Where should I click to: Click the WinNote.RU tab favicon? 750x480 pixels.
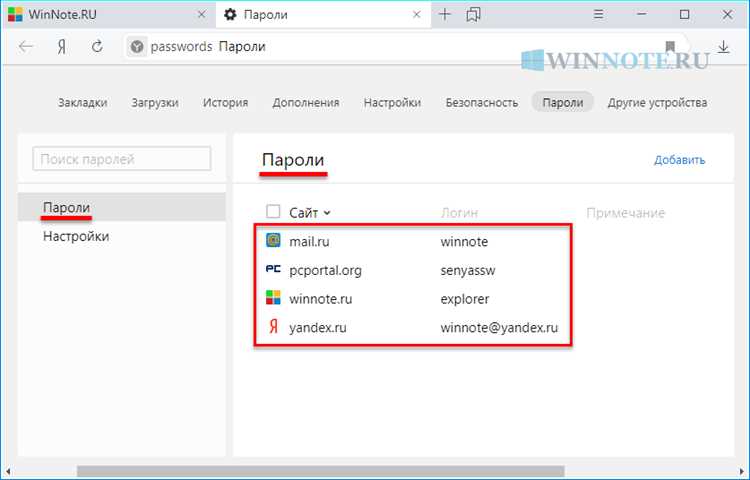click(15, 15)
